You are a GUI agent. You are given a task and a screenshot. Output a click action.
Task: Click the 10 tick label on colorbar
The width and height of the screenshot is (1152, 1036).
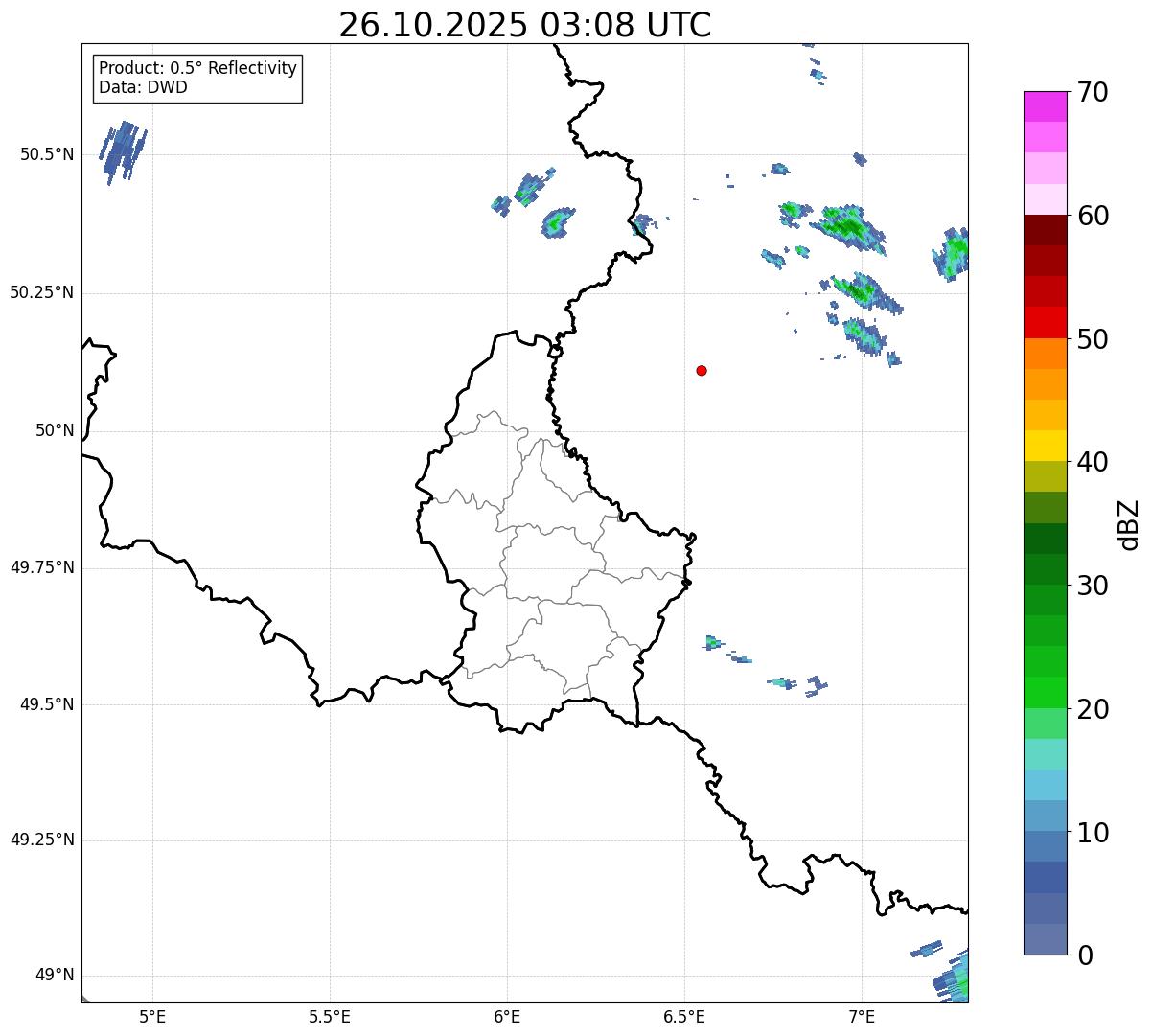(1093, 833)
